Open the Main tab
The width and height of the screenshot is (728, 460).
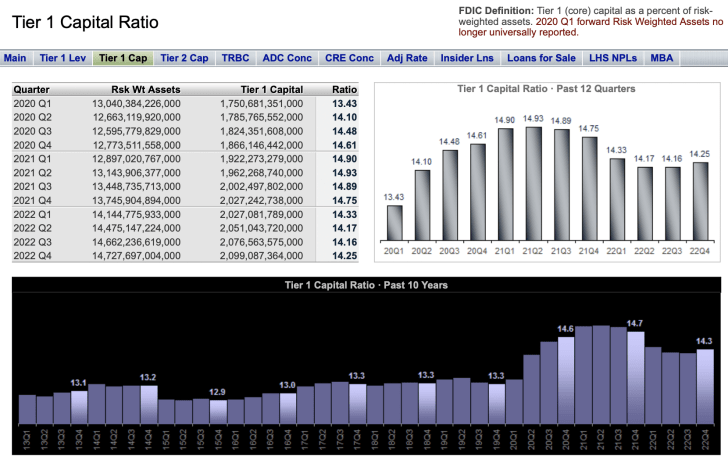[x=15, y=58]
